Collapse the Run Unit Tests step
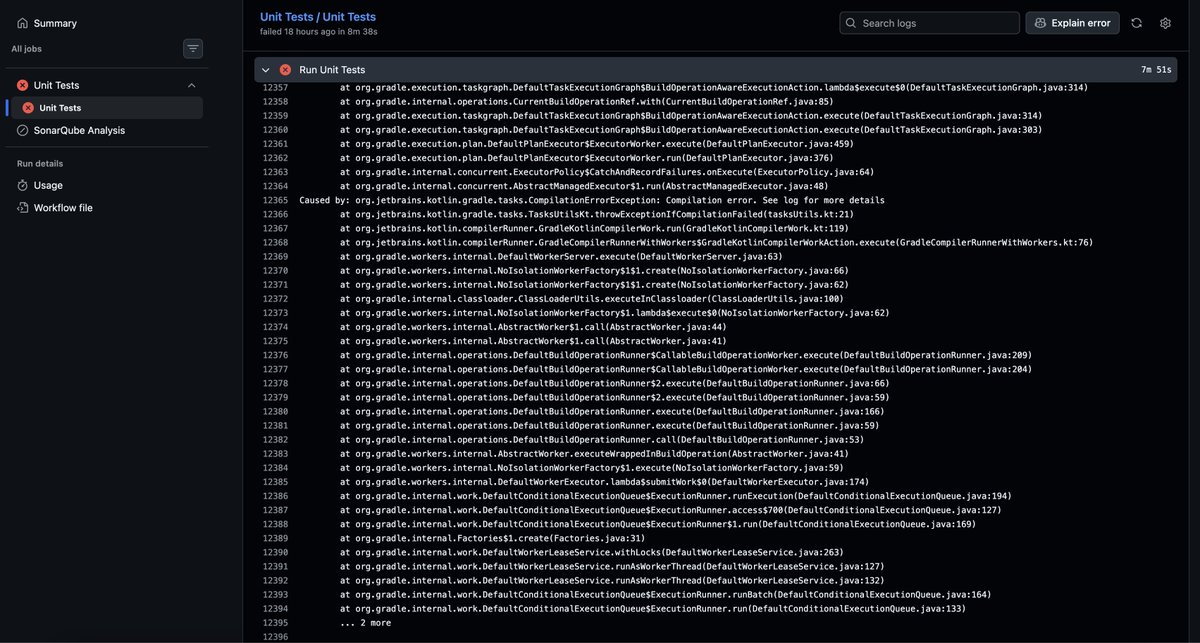This screenshot has height=643, width=1200. pyautogui.click(x=266, y=70)
